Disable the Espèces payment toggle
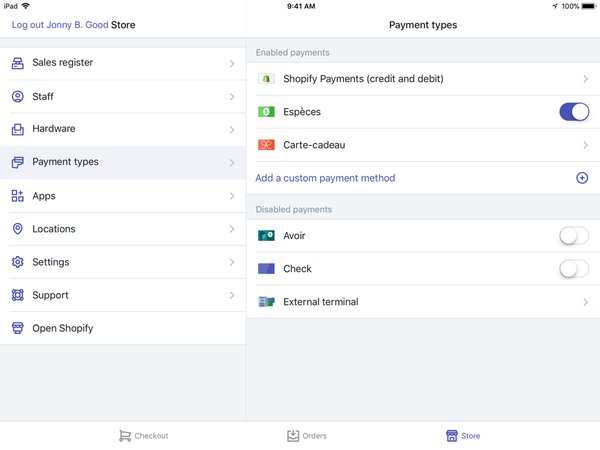600x450 pixels. click(573, 112)
